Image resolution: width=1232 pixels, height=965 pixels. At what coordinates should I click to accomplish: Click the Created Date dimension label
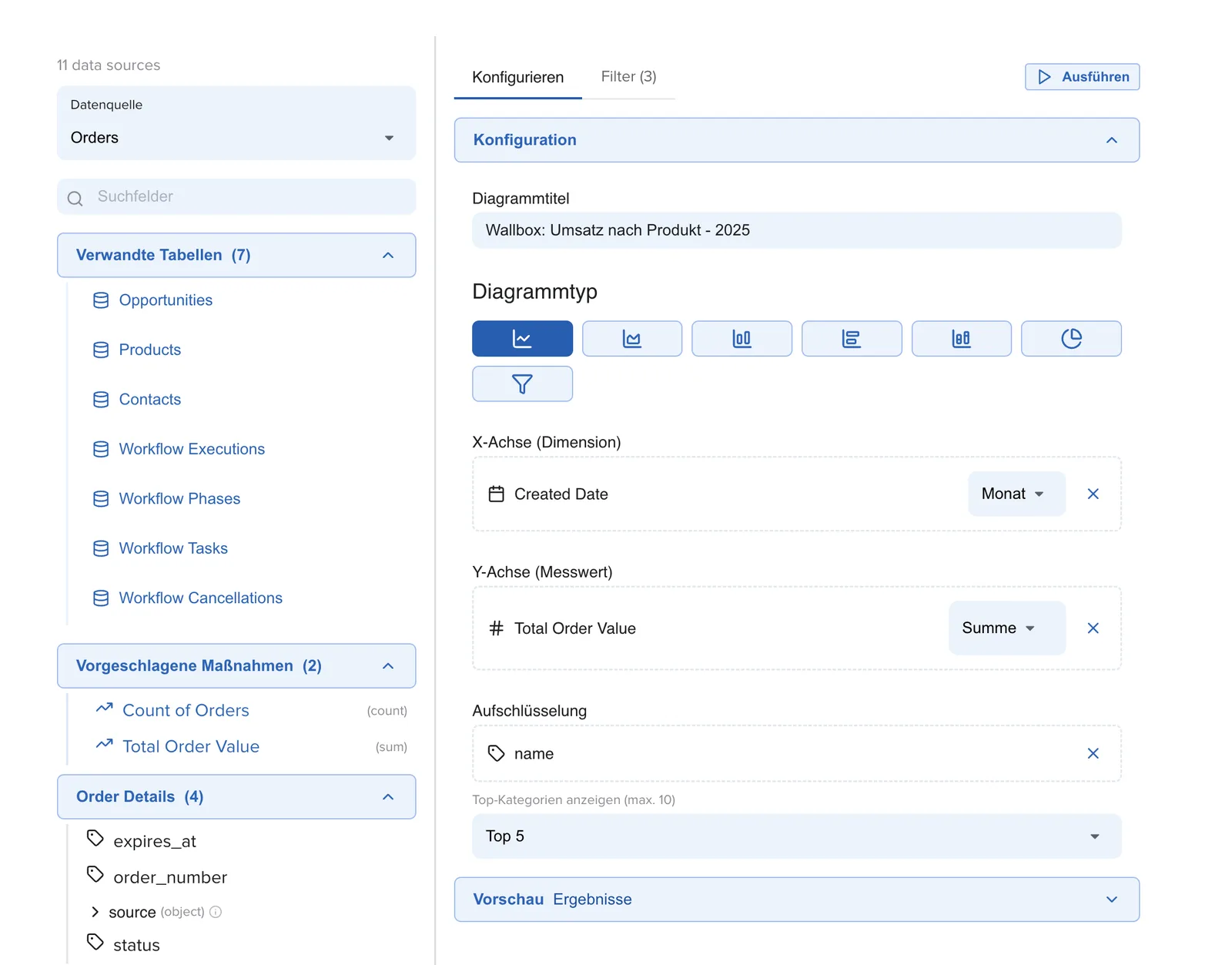[x=561, y=494]
